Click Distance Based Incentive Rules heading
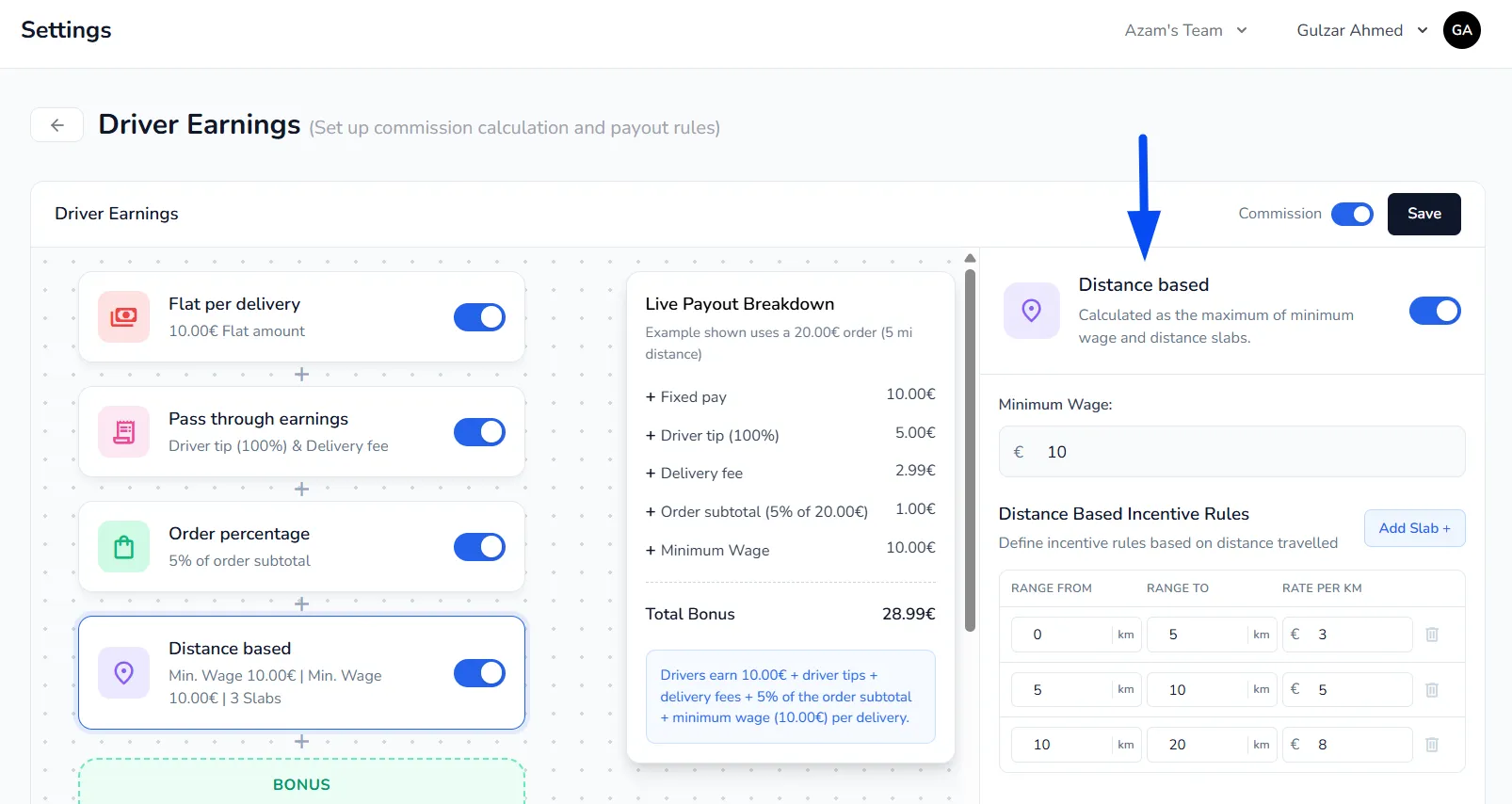The image size is (1512, 804). pos(1124,514)
